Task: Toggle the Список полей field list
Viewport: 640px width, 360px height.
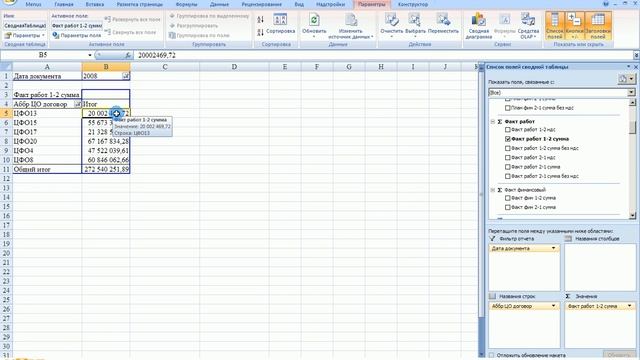Action: point(555,26)
